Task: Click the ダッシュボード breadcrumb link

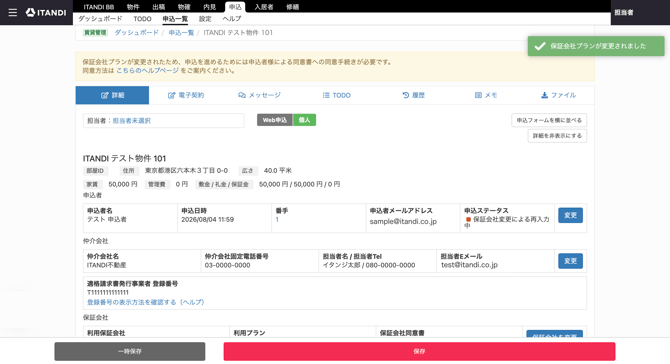Action: (x=136, y=32)
